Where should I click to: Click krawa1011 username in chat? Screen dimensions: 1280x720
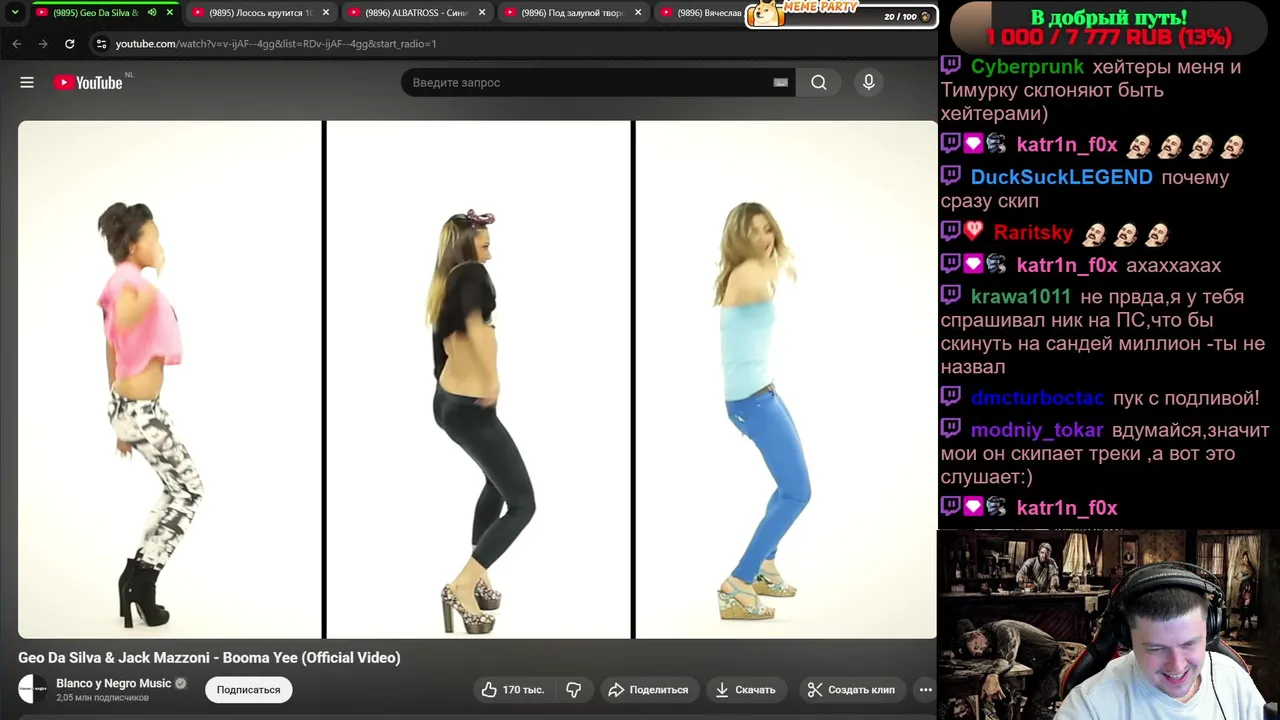[x=1020, y=296]
